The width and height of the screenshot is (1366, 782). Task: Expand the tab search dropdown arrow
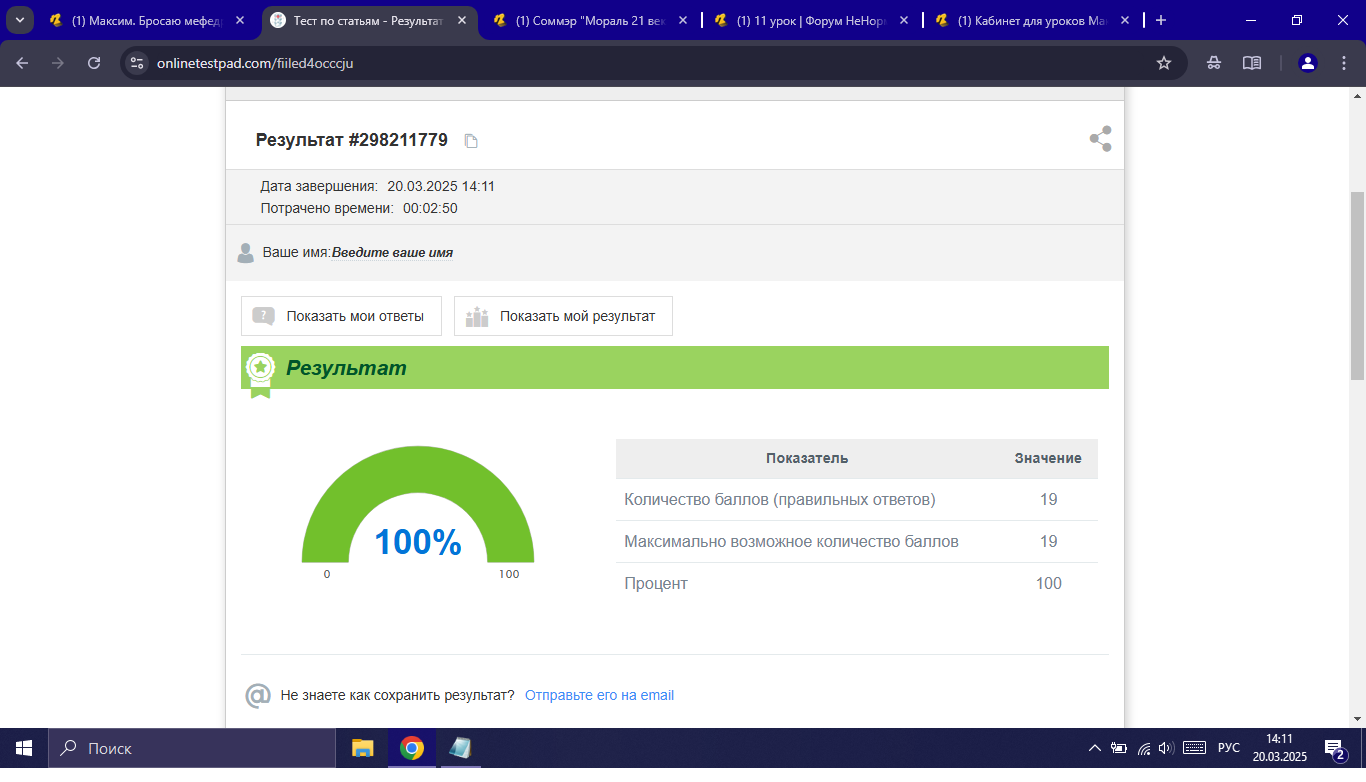(x=20, y=20)
